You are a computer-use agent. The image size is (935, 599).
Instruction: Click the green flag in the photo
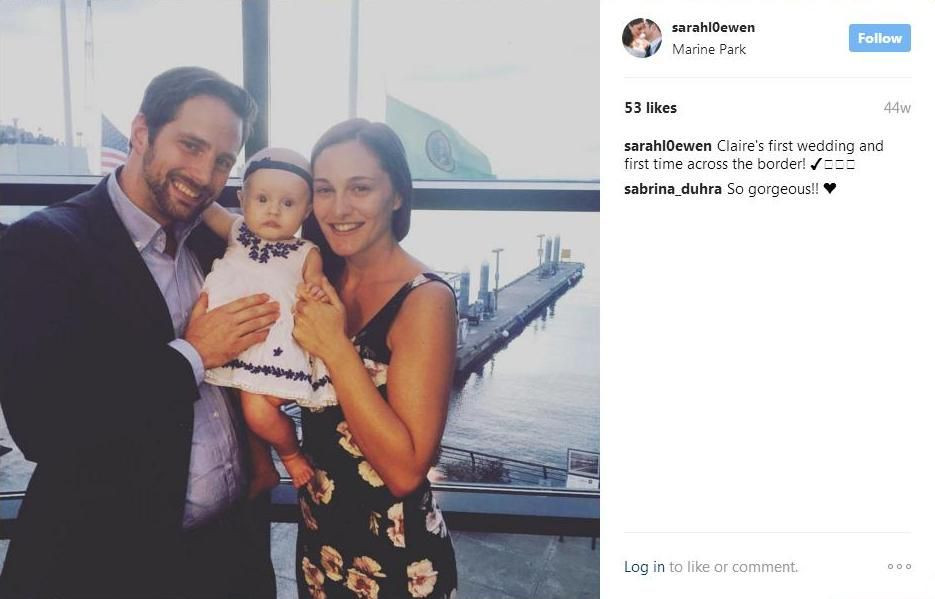tap(437, 142)
